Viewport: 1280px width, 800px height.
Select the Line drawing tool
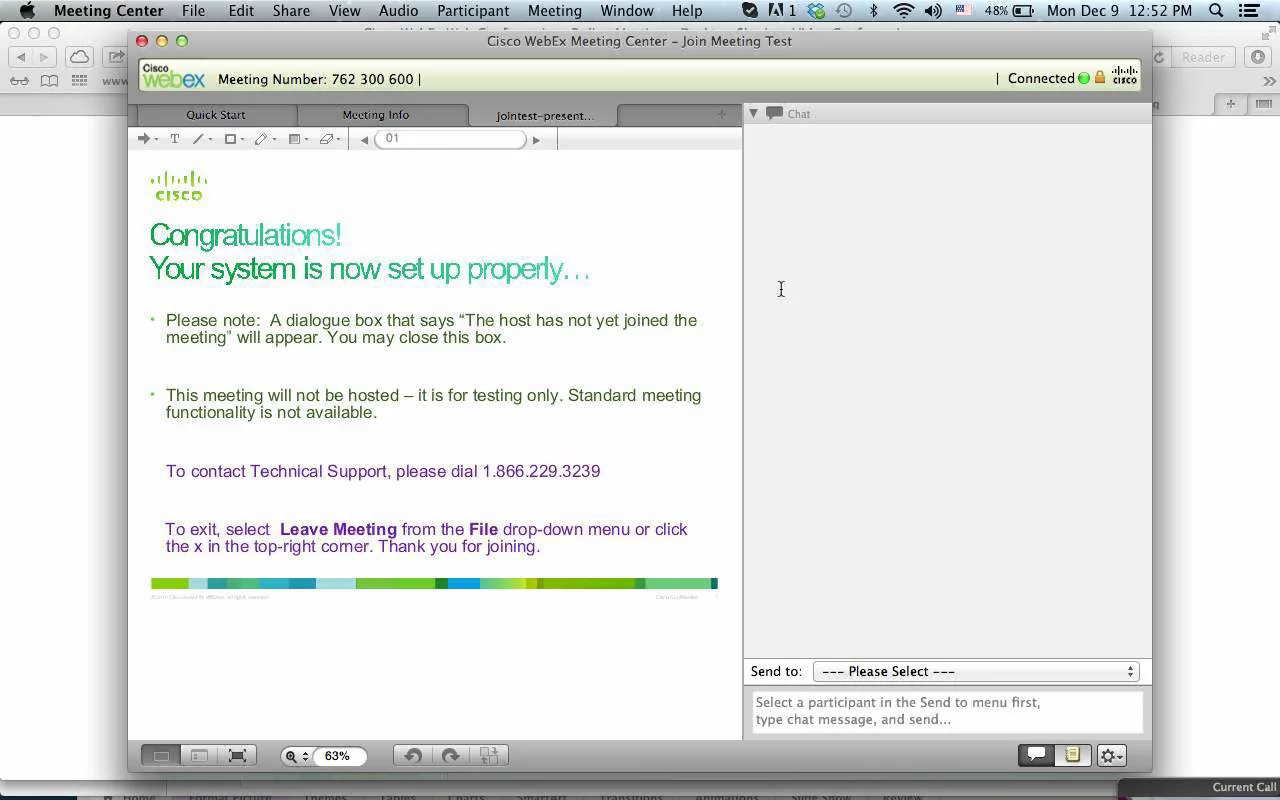(x=198, y=139)
